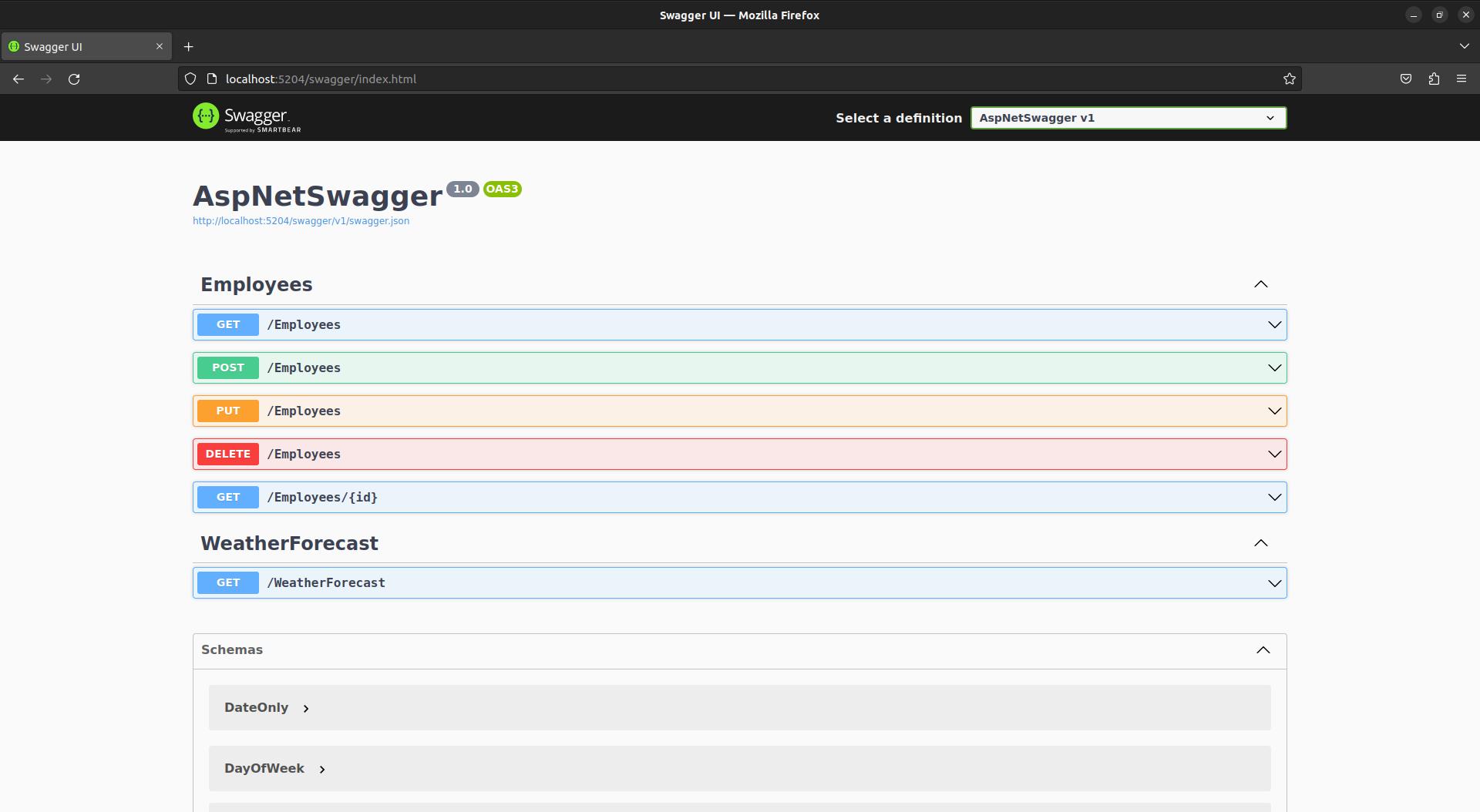The image size is (1480, 812).
Task: Click the WeatherForecast tag heading
Action: tap(290, 543)
